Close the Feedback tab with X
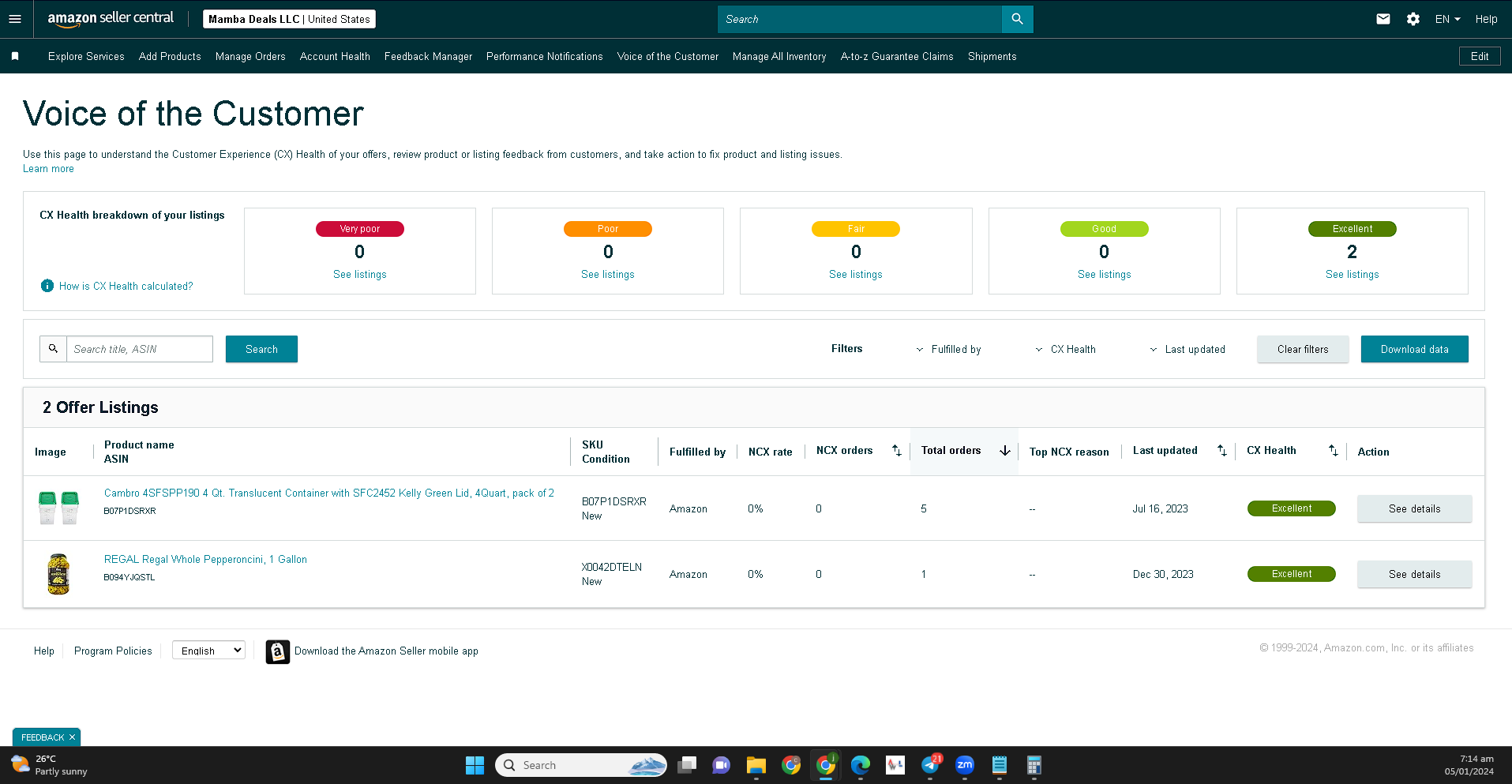 point(72,737)
